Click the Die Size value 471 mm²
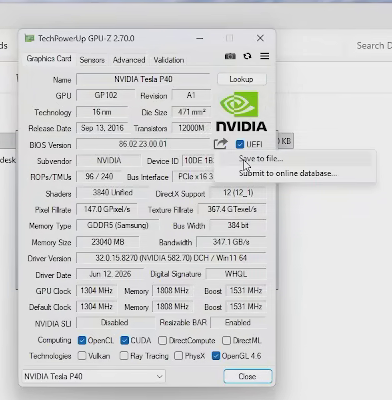392x400 pixels. coord(191,112)
